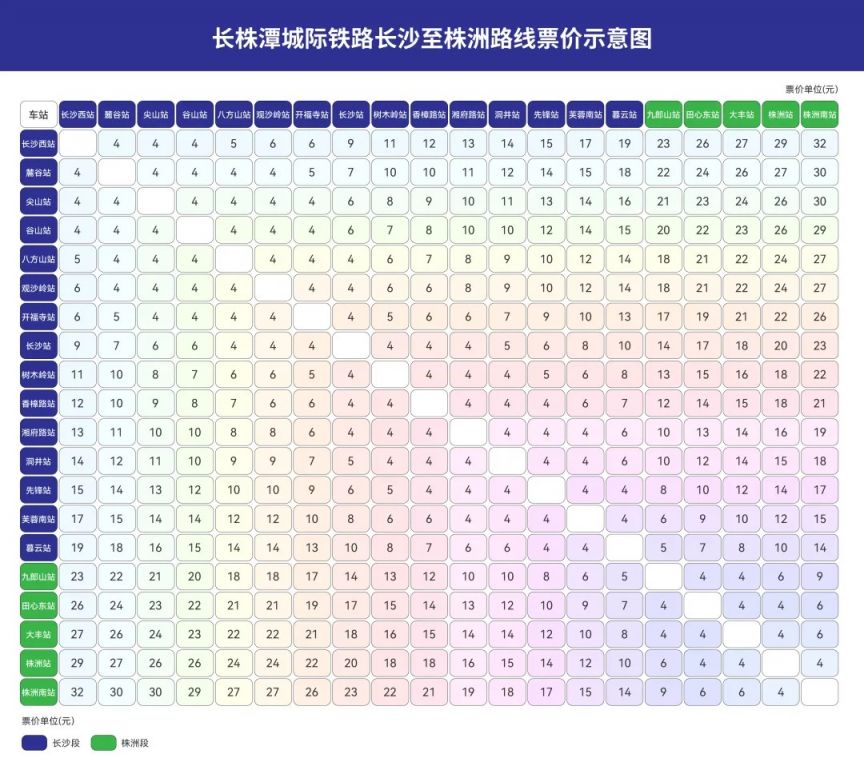Image resolution: width=864 pixels, height=778 pixels.
Task: Select the 株洲南站 column header
Action: click(819, 114)
